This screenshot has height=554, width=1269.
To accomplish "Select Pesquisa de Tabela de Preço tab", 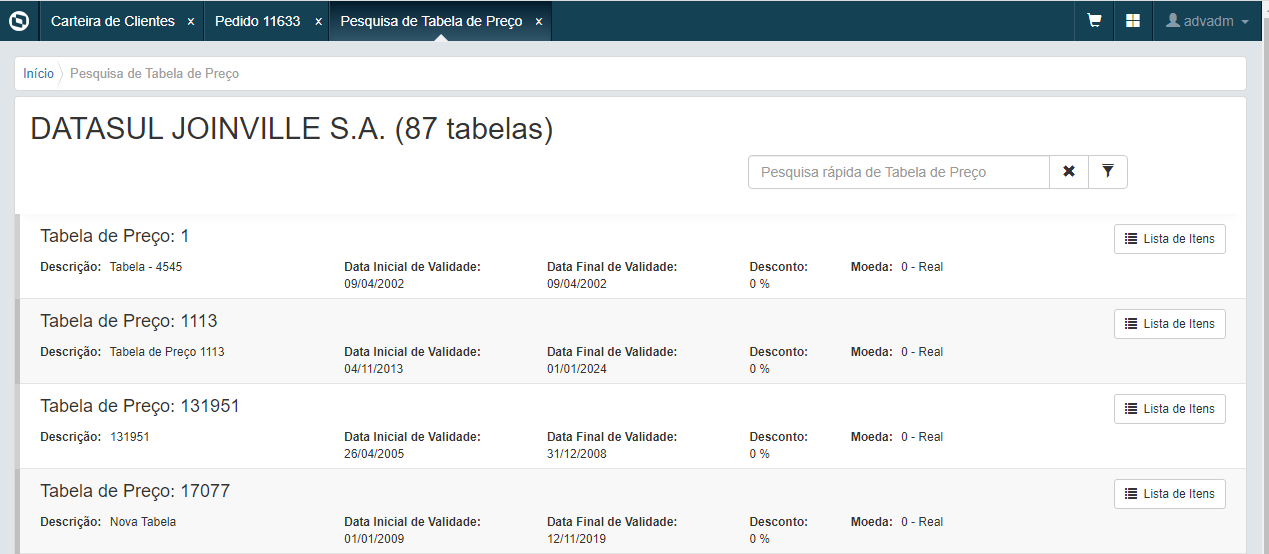I will click(431, 21).
